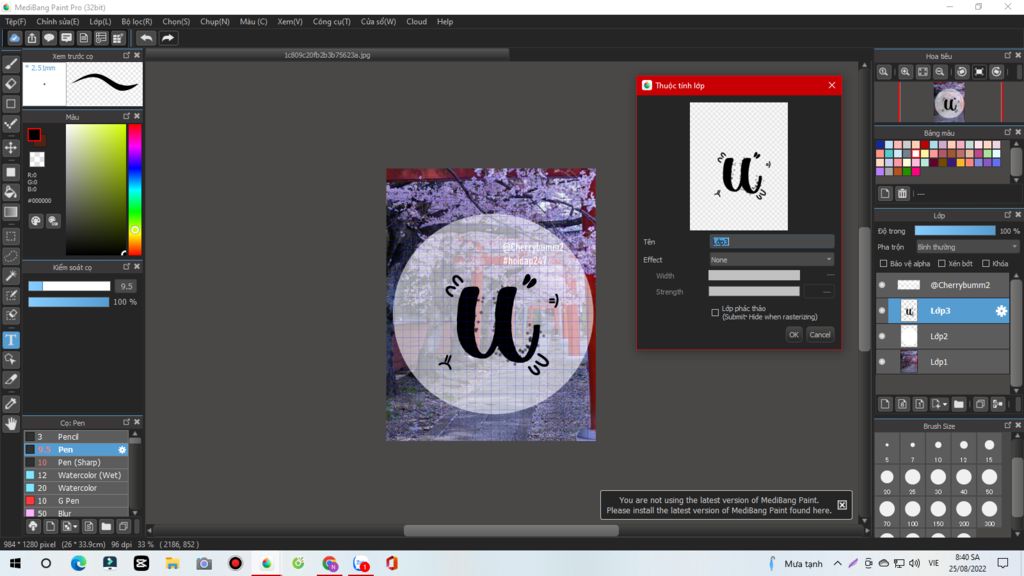Image resolution: width=1024 pixels, height=576 pixels.
Task: Open notification center on taskbar
Action: (x=1002, y=563)
